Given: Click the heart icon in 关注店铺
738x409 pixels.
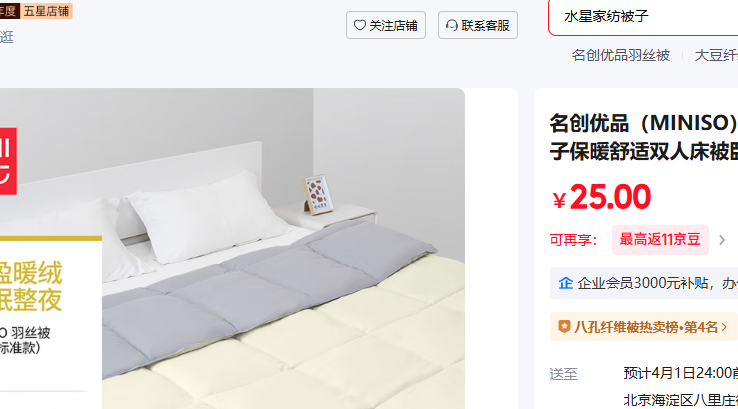Looking at the screenshot, I should [360, 25].
